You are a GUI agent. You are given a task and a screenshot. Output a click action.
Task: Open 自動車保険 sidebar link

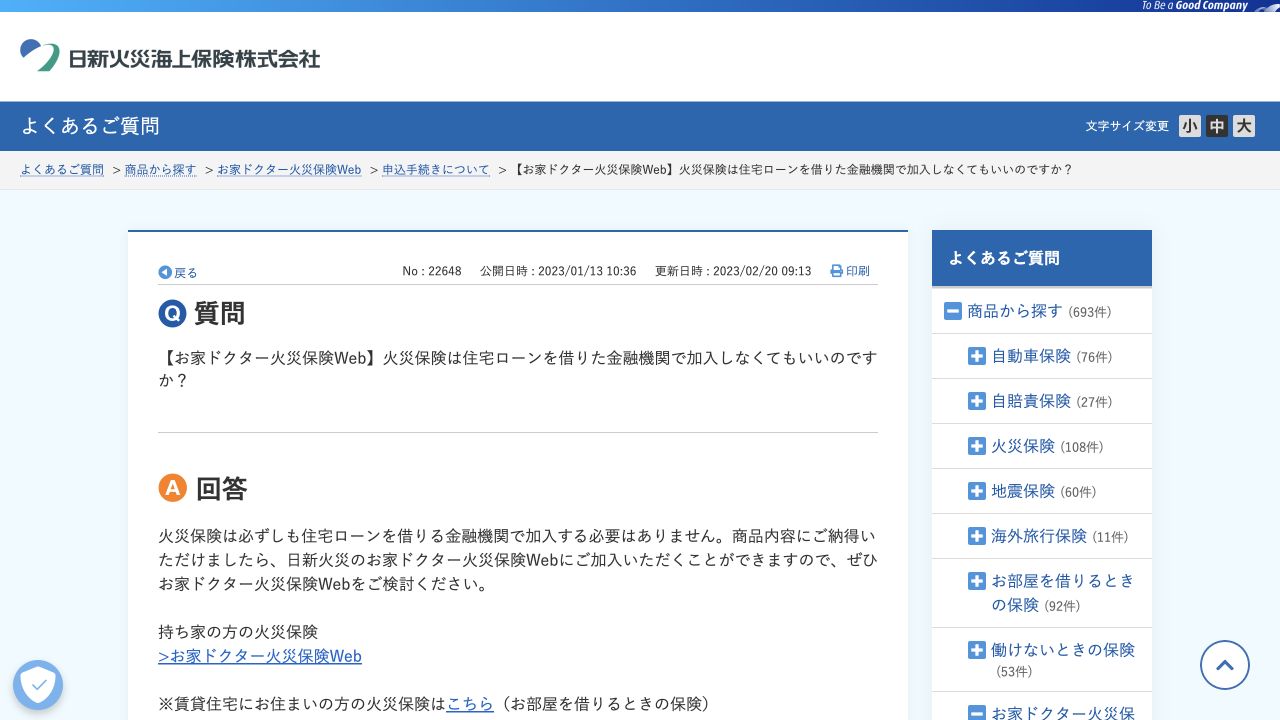[1031, 356]
